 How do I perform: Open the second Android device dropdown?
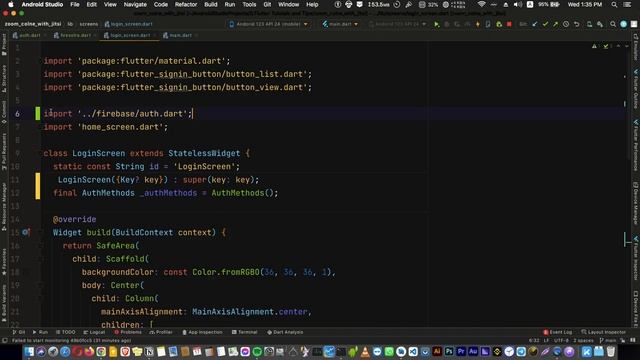pos(397,24)
